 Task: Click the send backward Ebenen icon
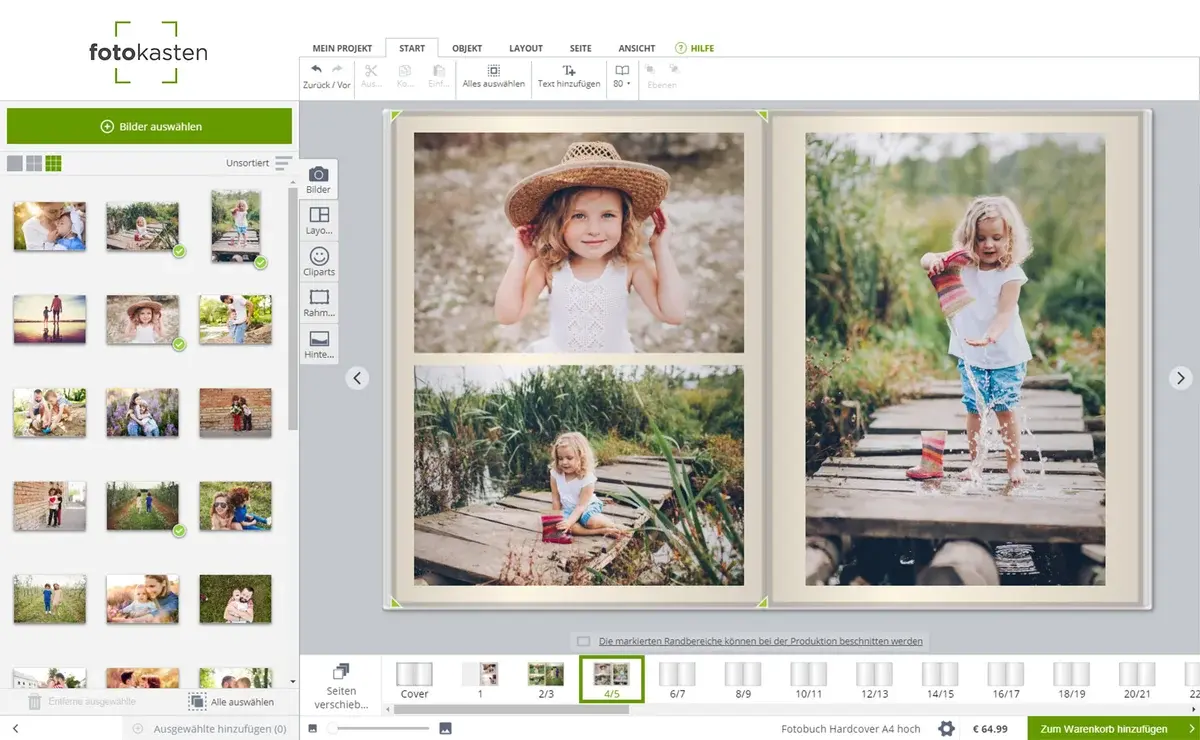coord(673,69)
